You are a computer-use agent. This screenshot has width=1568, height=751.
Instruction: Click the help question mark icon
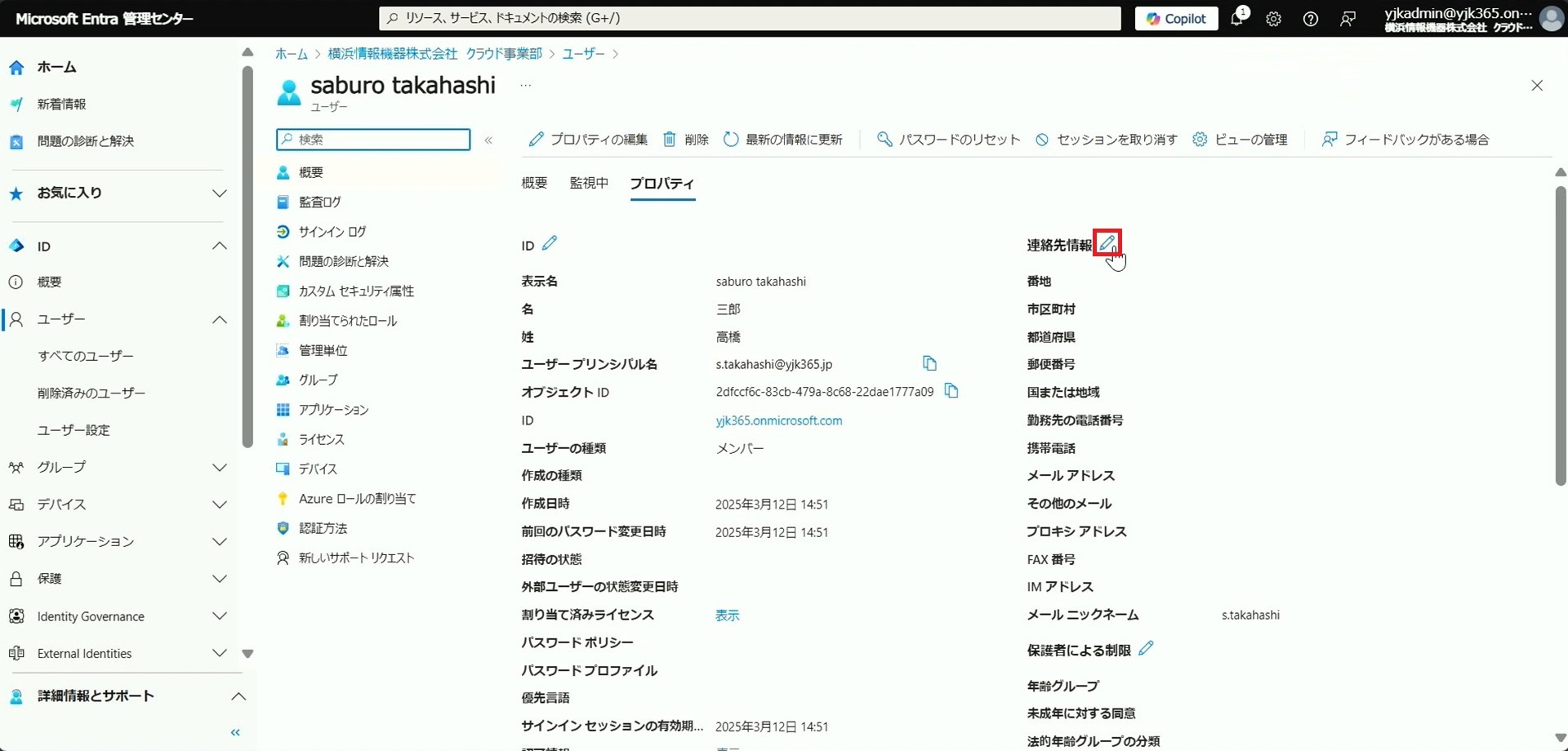[1310, 19]
